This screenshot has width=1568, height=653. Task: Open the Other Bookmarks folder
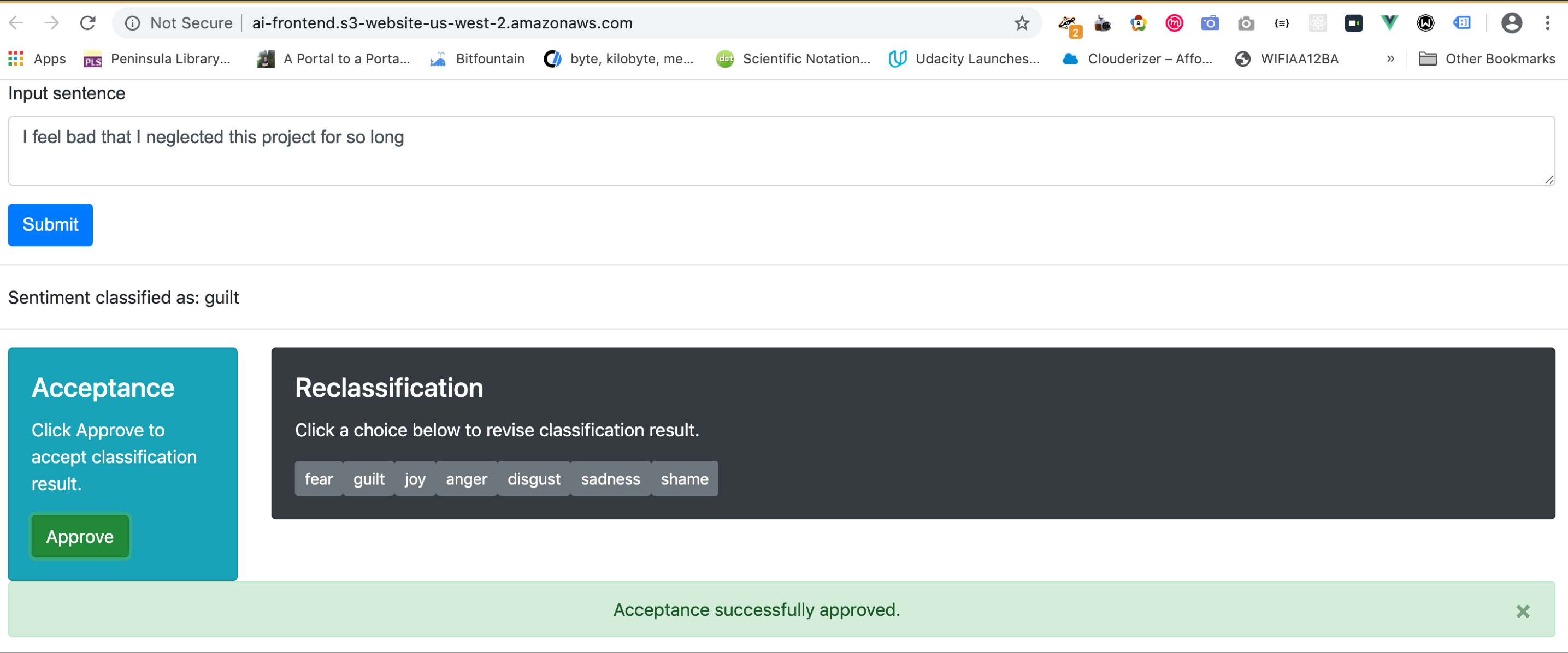(x=1487, y=58)
